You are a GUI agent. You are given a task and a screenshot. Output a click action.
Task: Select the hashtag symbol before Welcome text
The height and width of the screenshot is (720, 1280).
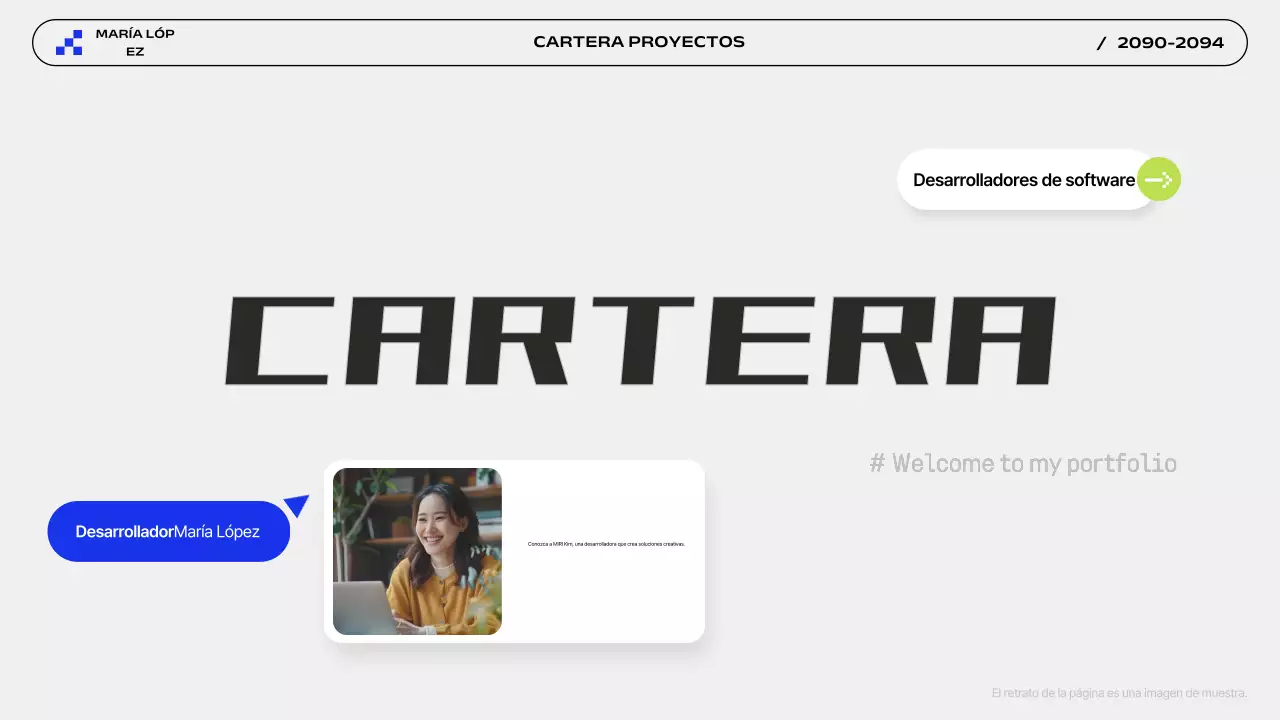coord(877,463)
